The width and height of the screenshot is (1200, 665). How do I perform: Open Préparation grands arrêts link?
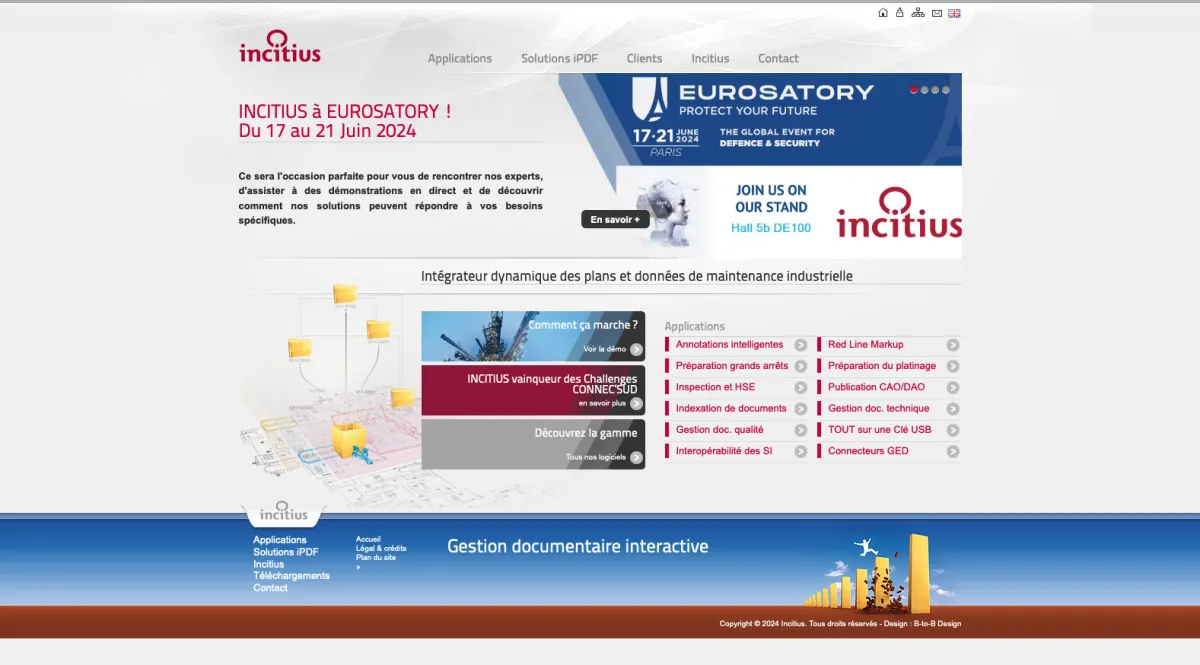point(732,366)
